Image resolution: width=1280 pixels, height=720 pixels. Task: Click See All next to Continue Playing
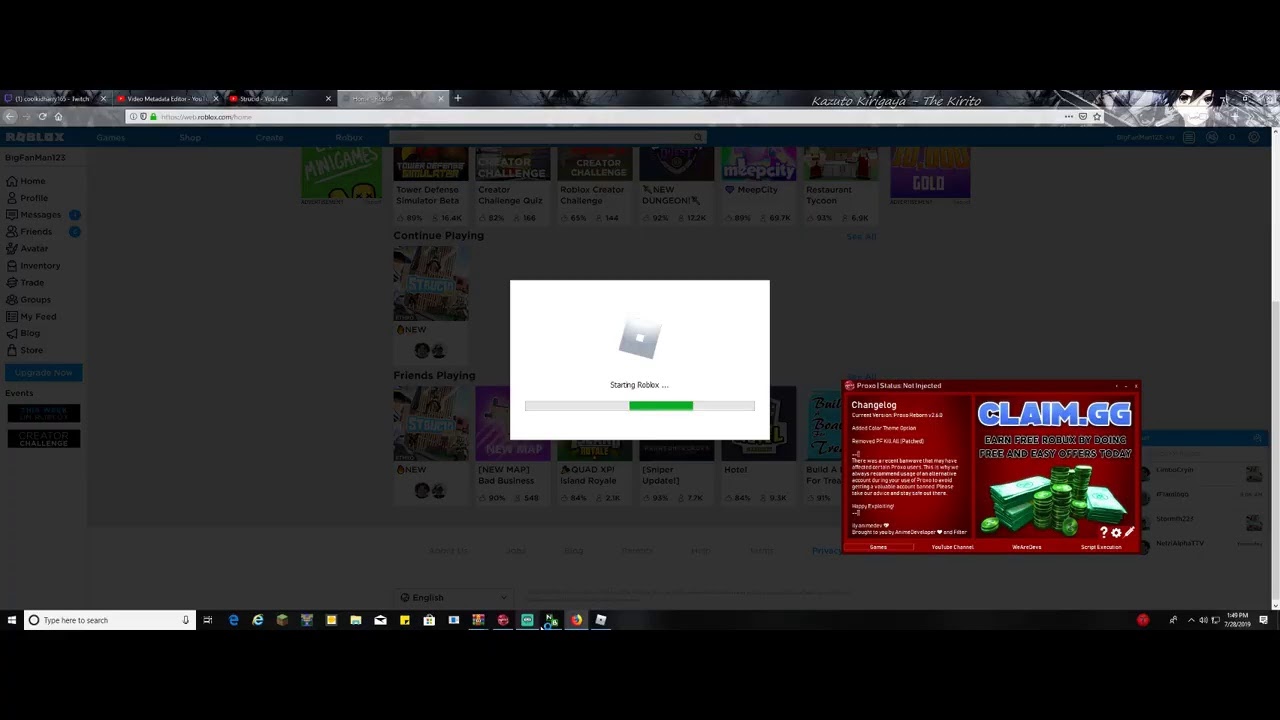coord(860,237)
